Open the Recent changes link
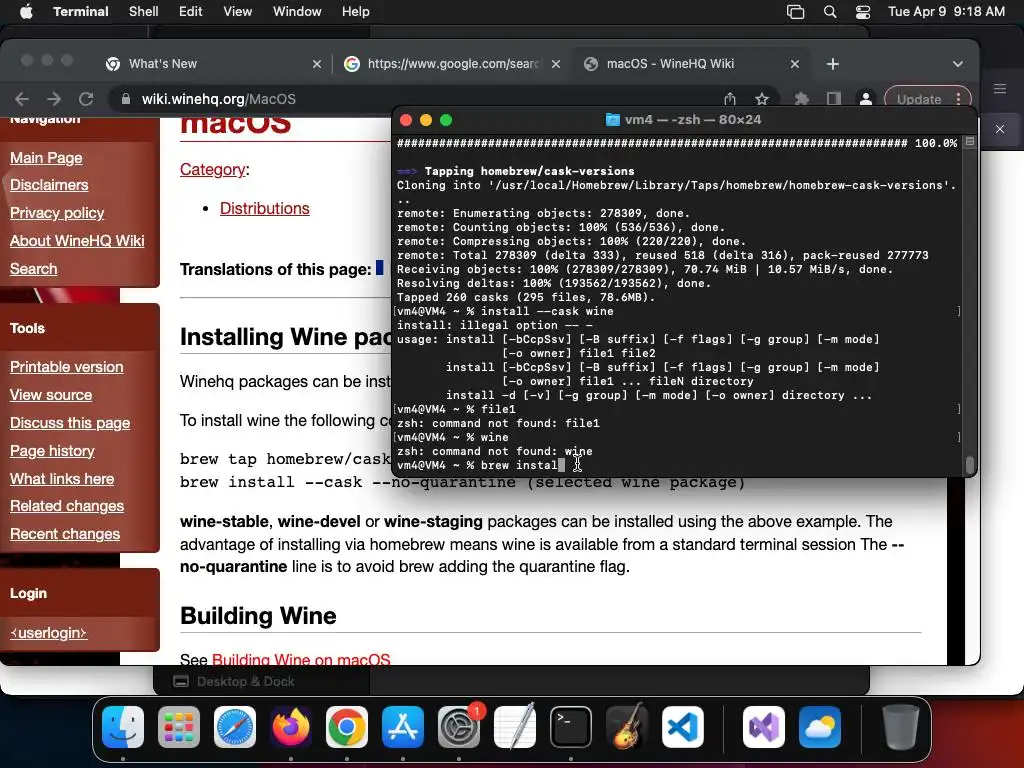 (x=65, y=534)
